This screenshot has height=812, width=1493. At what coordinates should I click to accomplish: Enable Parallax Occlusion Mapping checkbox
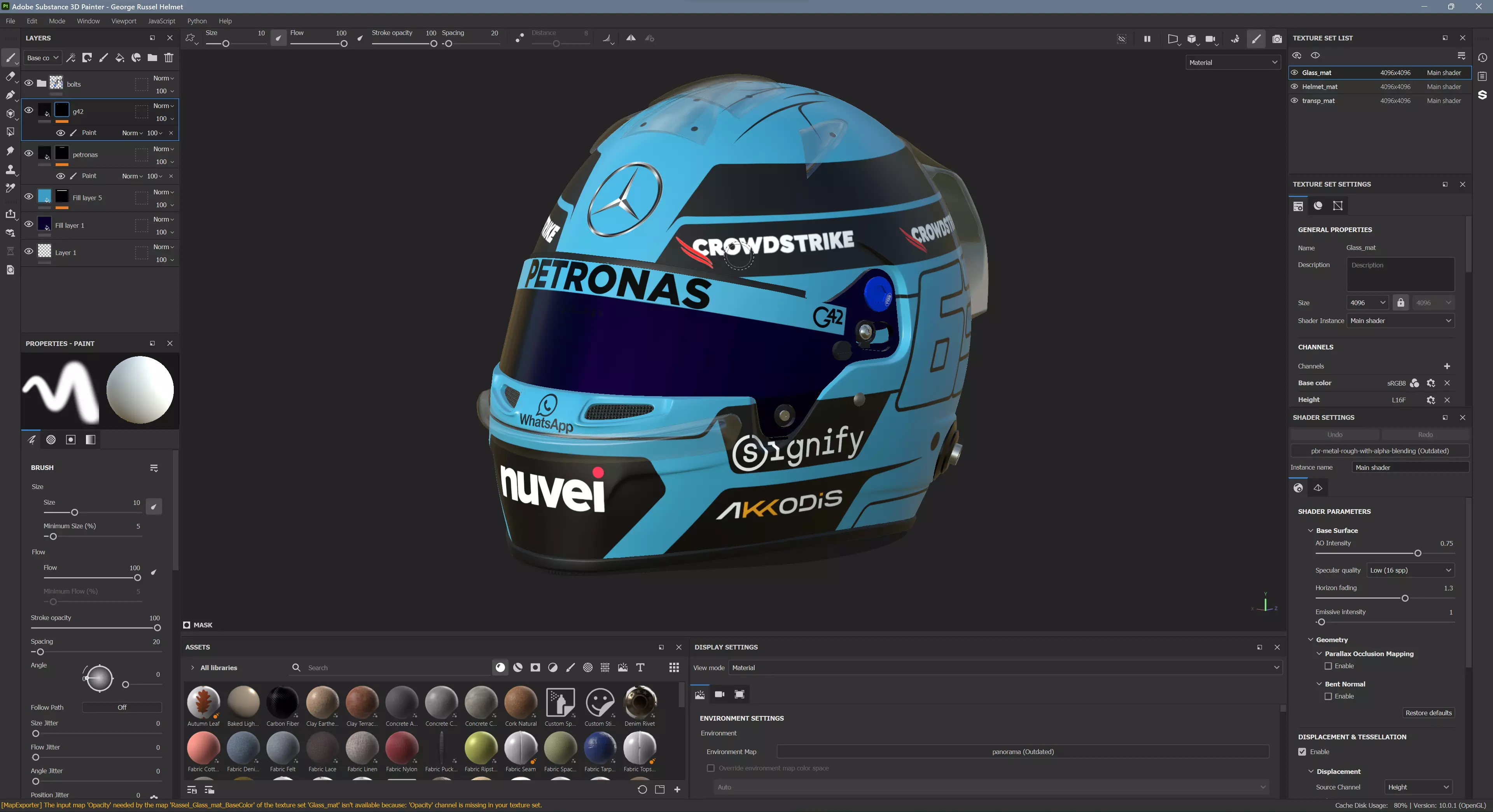click(x=1329, y=666)
